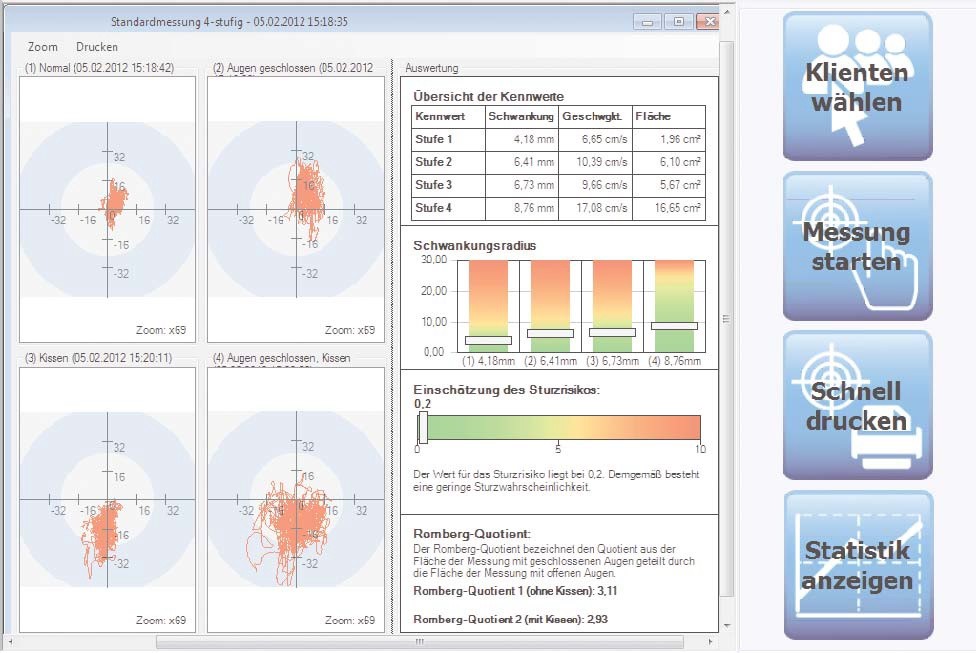Screen dimensions: 976x653
Task: Start a measurement with Messung starten
Action: tap(857, 246)
